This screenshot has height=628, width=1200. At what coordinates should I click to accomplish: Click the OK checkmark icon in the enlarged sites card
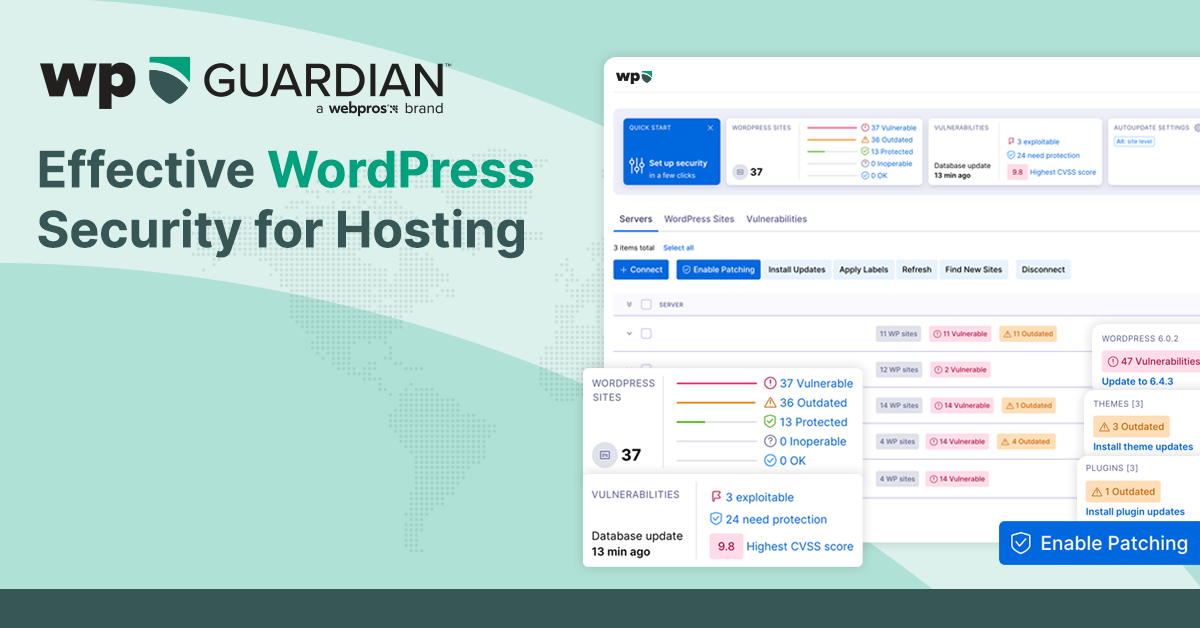click(x=770, y=460)
